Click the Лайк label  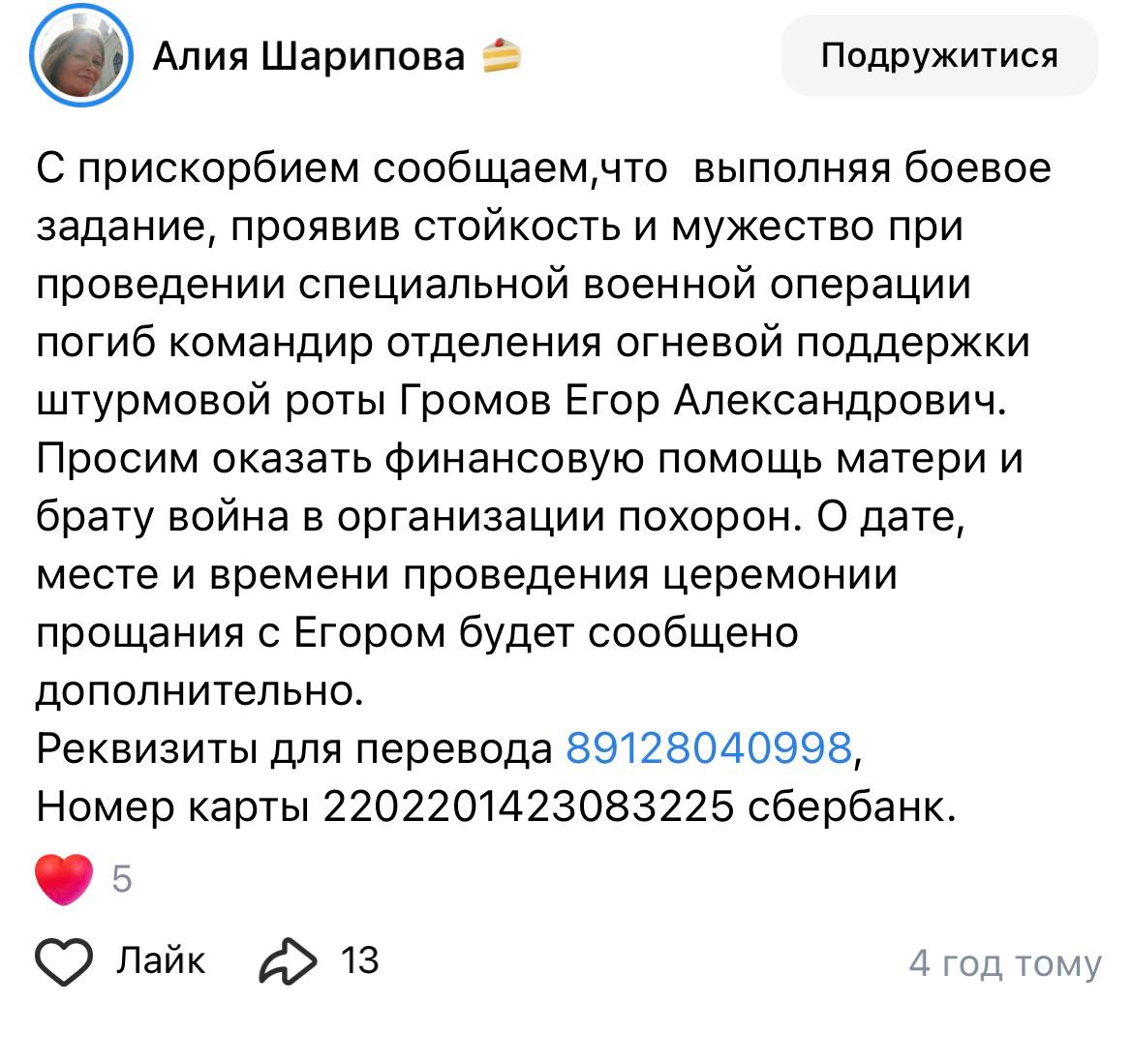coord(161,961)
